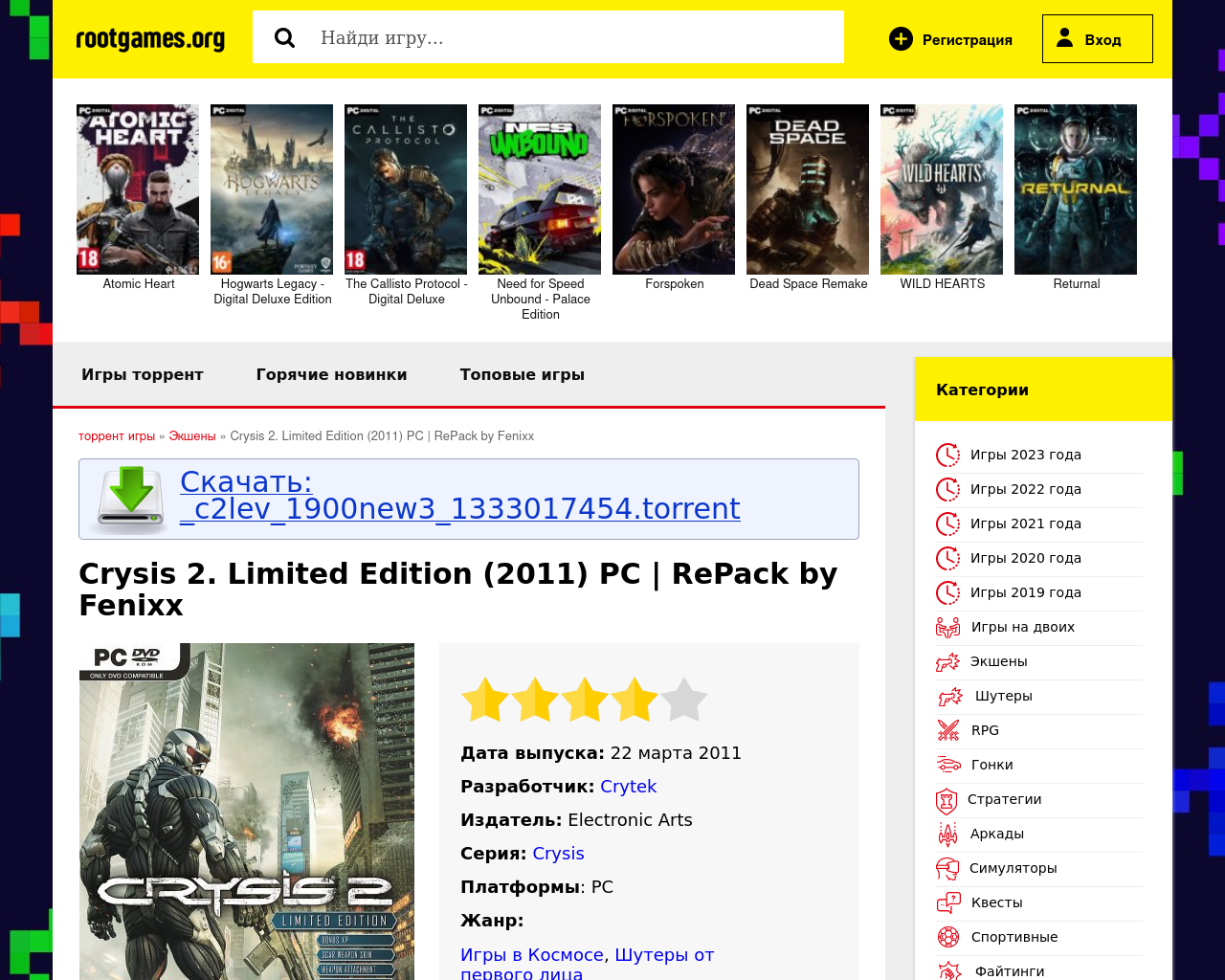Viewport: 1225px width, 980px height.
Task: Open the Need for Speed Unbound cover
Action: [x=540, y=189]
